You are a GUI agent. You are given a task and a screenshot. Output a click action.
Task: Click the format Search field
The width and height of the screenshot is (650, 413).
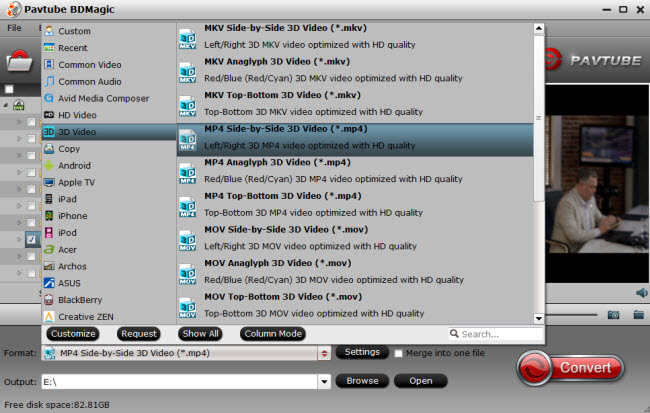coord(496,334)
